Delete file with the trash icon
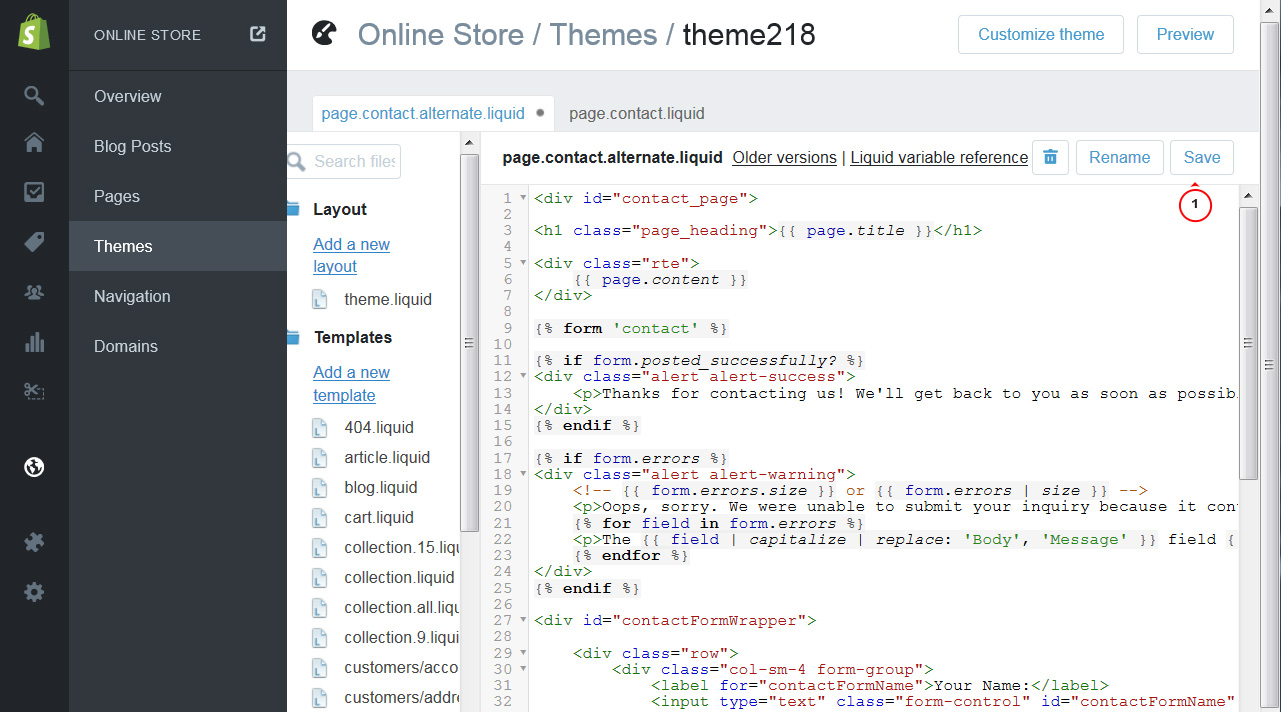The image size is (1281, 712). (1050, 157)
